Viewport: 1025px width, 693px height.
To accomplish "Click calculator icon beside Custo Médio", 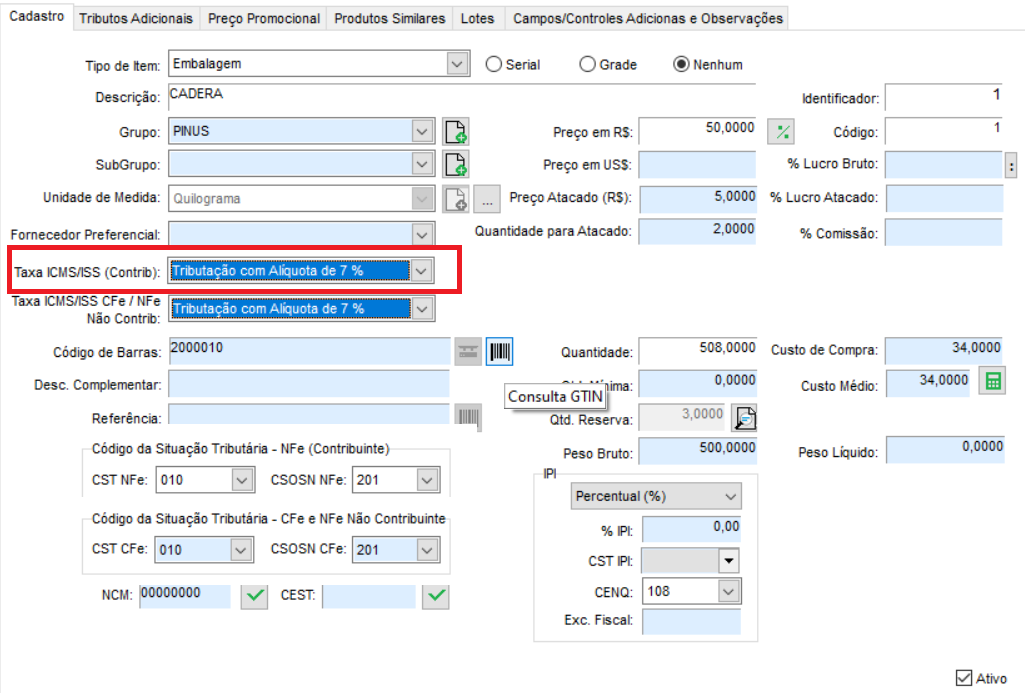I will click(x=992, y=381).
